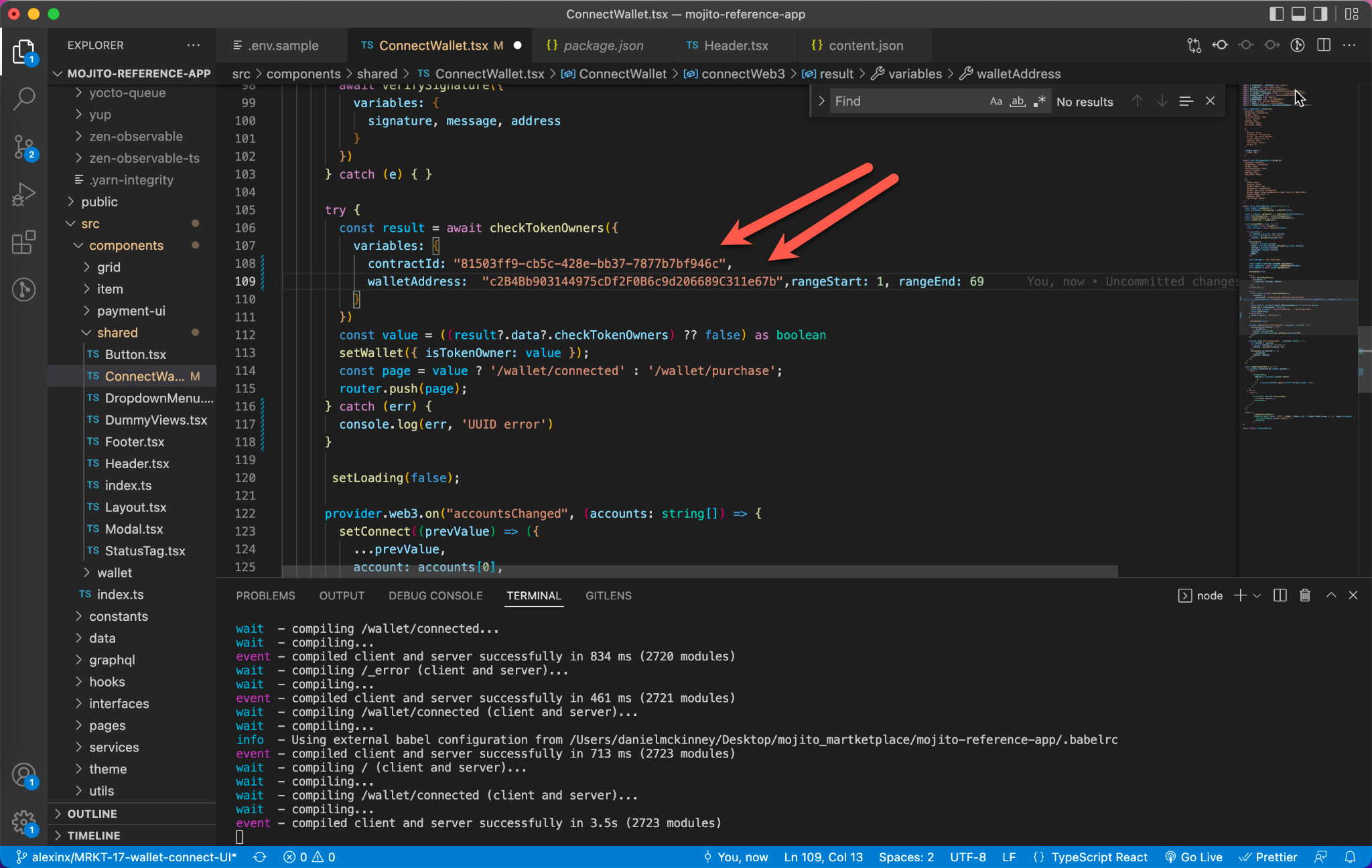The height and width of the screenshot is (868, 1372).
Task: Click Go Live in the status bar
Action: click(1194, 857)
